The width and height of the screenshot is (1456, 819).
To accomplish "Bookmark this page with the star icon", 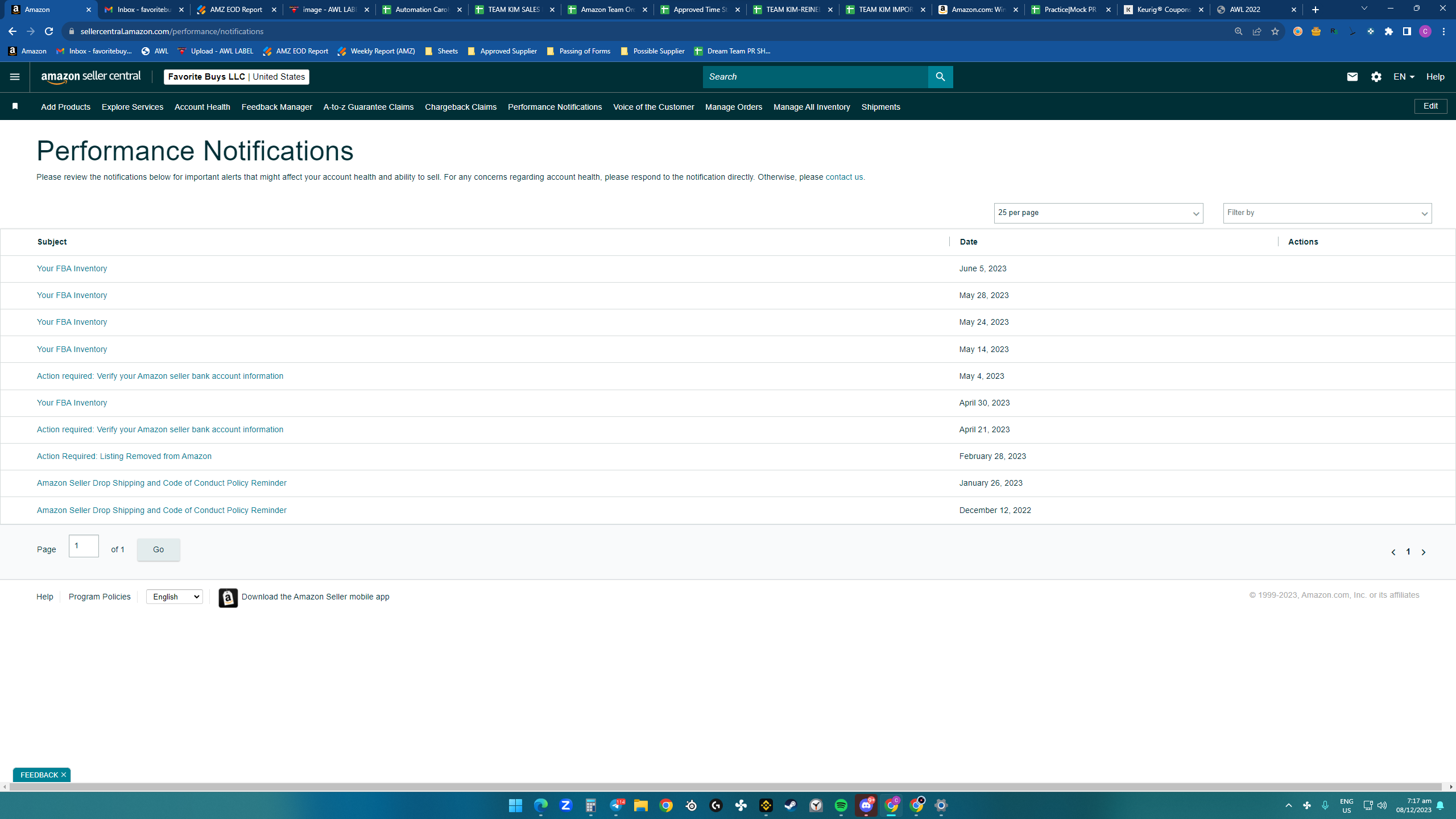I will 1275,31.
